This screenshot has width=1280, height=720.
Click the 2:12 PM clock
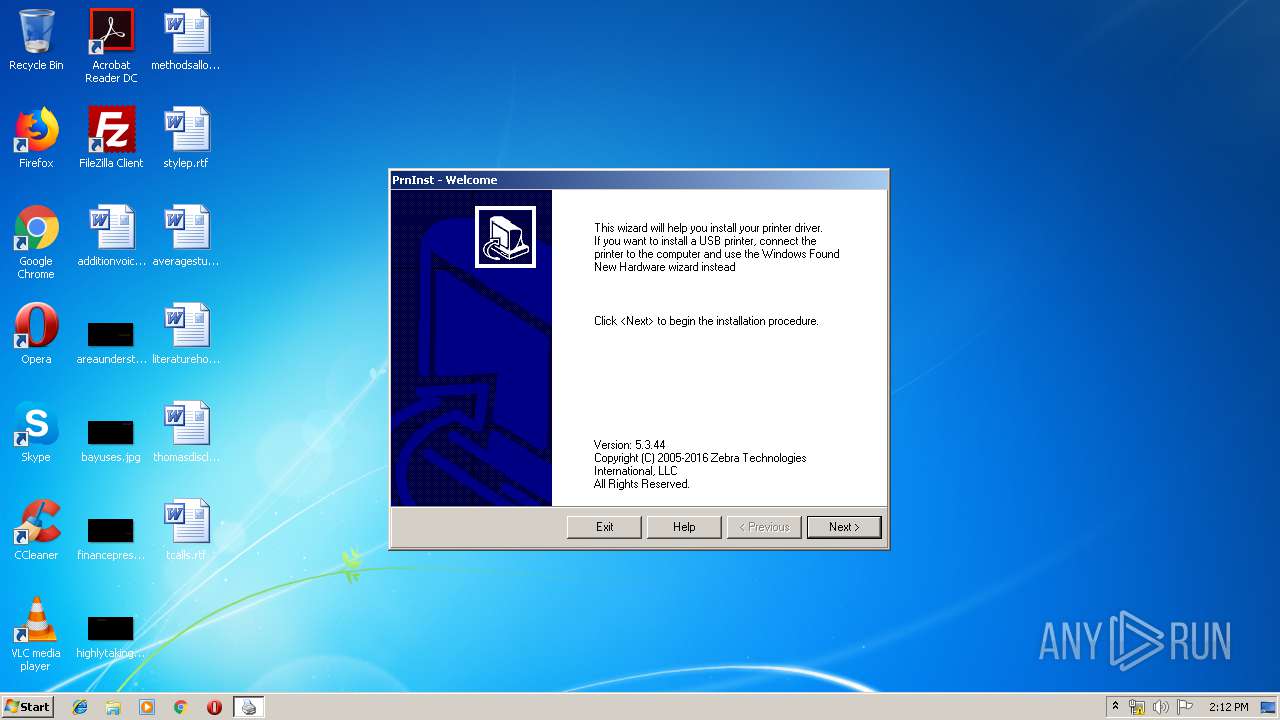tap(1228, 707)
